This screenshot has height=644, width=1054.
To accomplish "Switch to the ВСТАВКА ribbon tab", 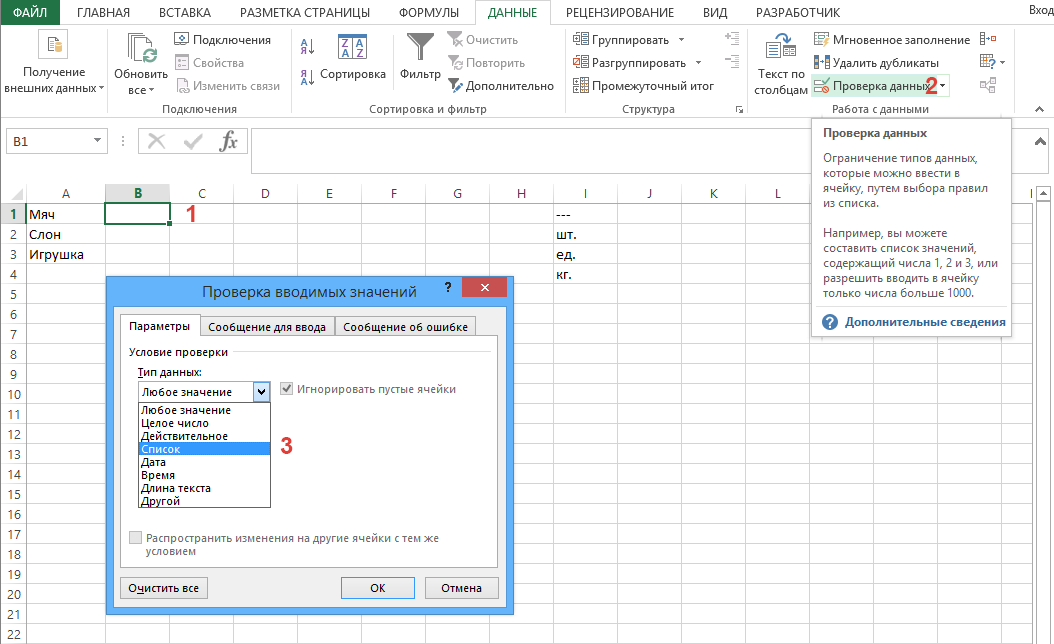I will tap(185, 12).
